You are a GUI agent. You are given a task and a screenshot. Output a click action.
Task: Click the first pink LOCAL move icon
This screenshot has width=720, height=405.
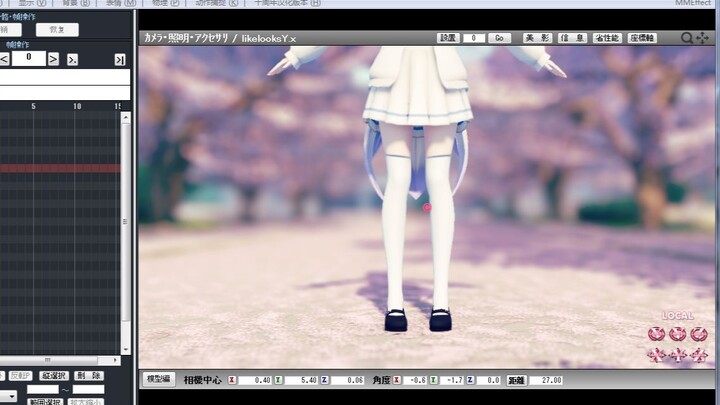pyautogui.click(x=657, y=354)
